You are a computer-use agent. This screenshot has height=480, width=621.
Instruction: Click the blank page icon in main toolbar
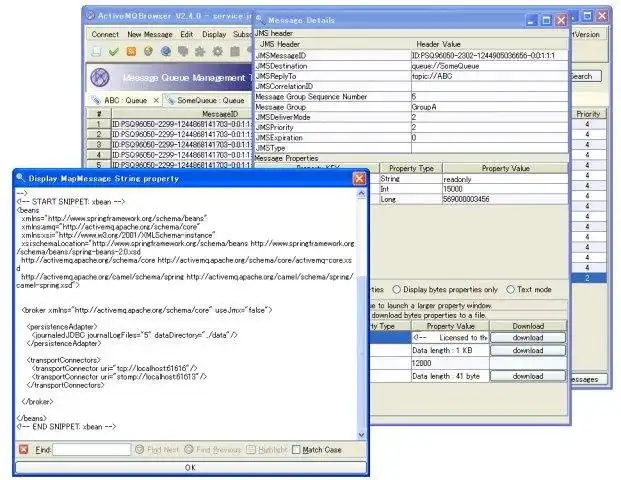[x=96, y=51]
